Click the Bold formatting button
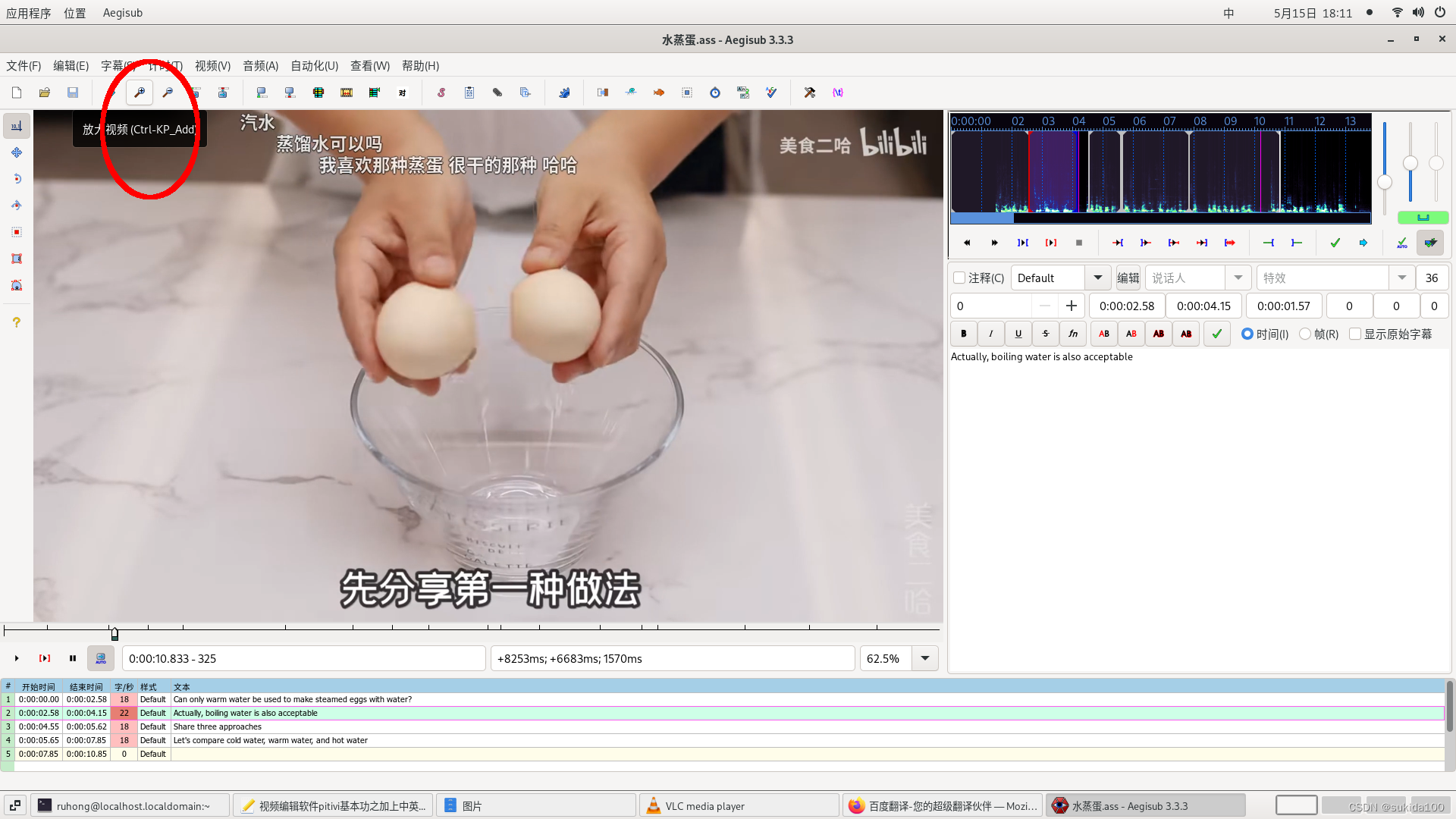The width and height of the screenshot is (1456, 819). pyautogui.click(x=964, y=334)
